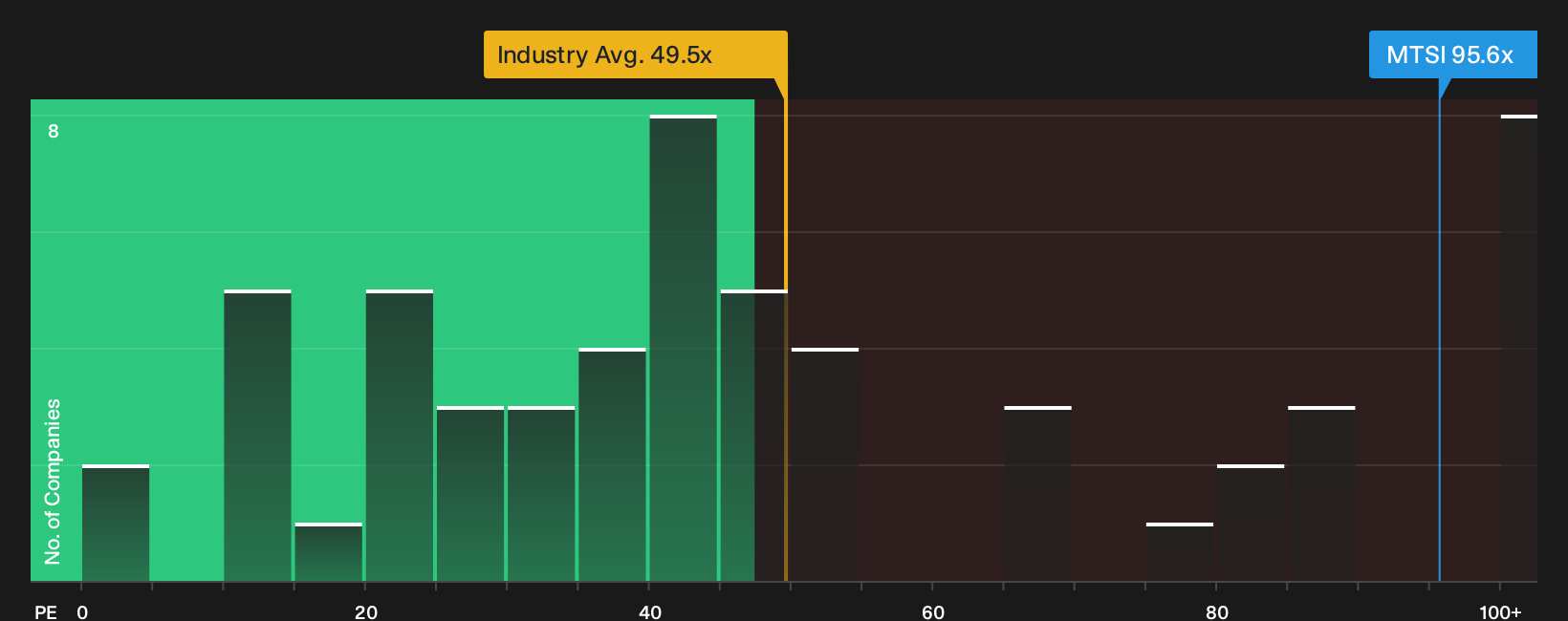Click the bar at PE 85-90

click(x=1321, y=494)
